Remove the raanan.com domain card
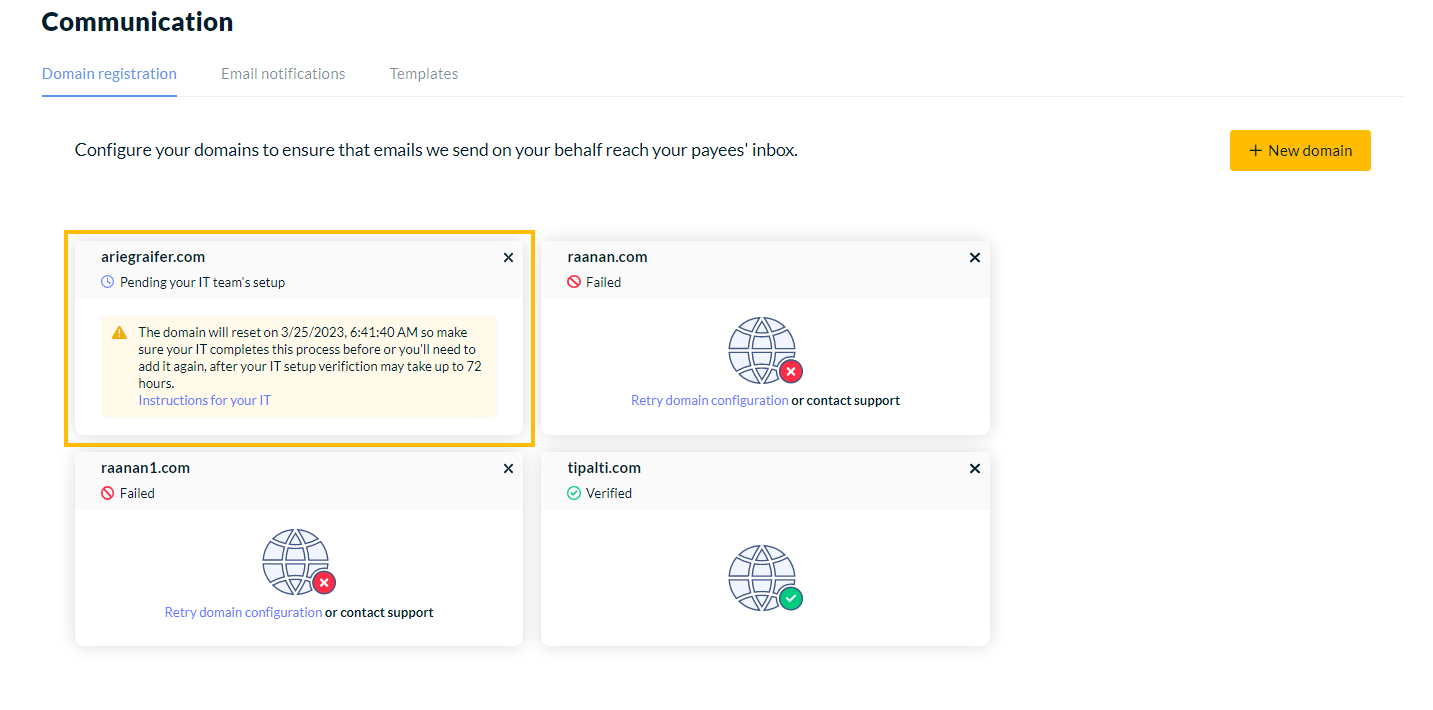The height and width of the screenshot is (710, 1433). tap(975, 258)
